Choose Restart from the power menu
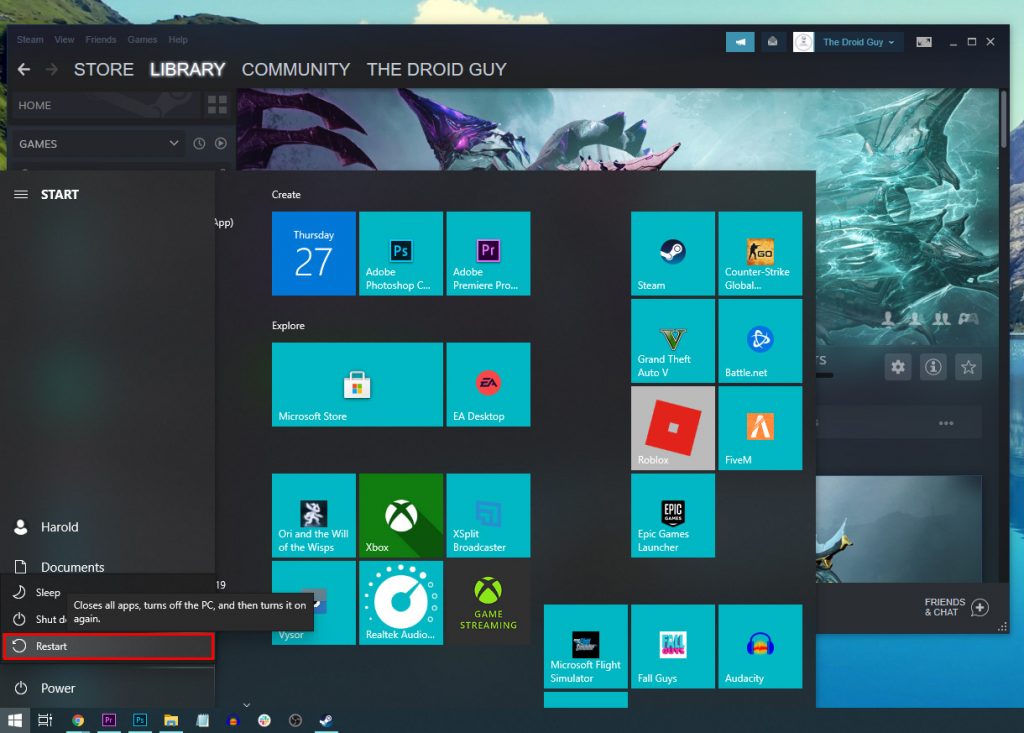The width and height of the screenshot is (1024, 733). point(108,646)
